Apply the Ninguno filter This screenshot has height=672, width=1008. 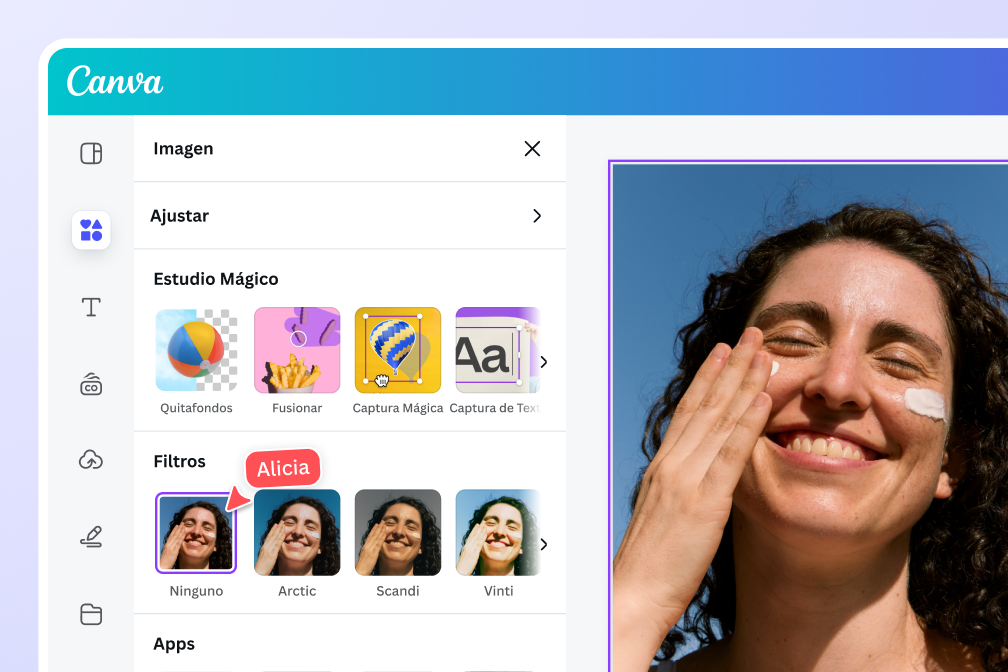point(196,532)
